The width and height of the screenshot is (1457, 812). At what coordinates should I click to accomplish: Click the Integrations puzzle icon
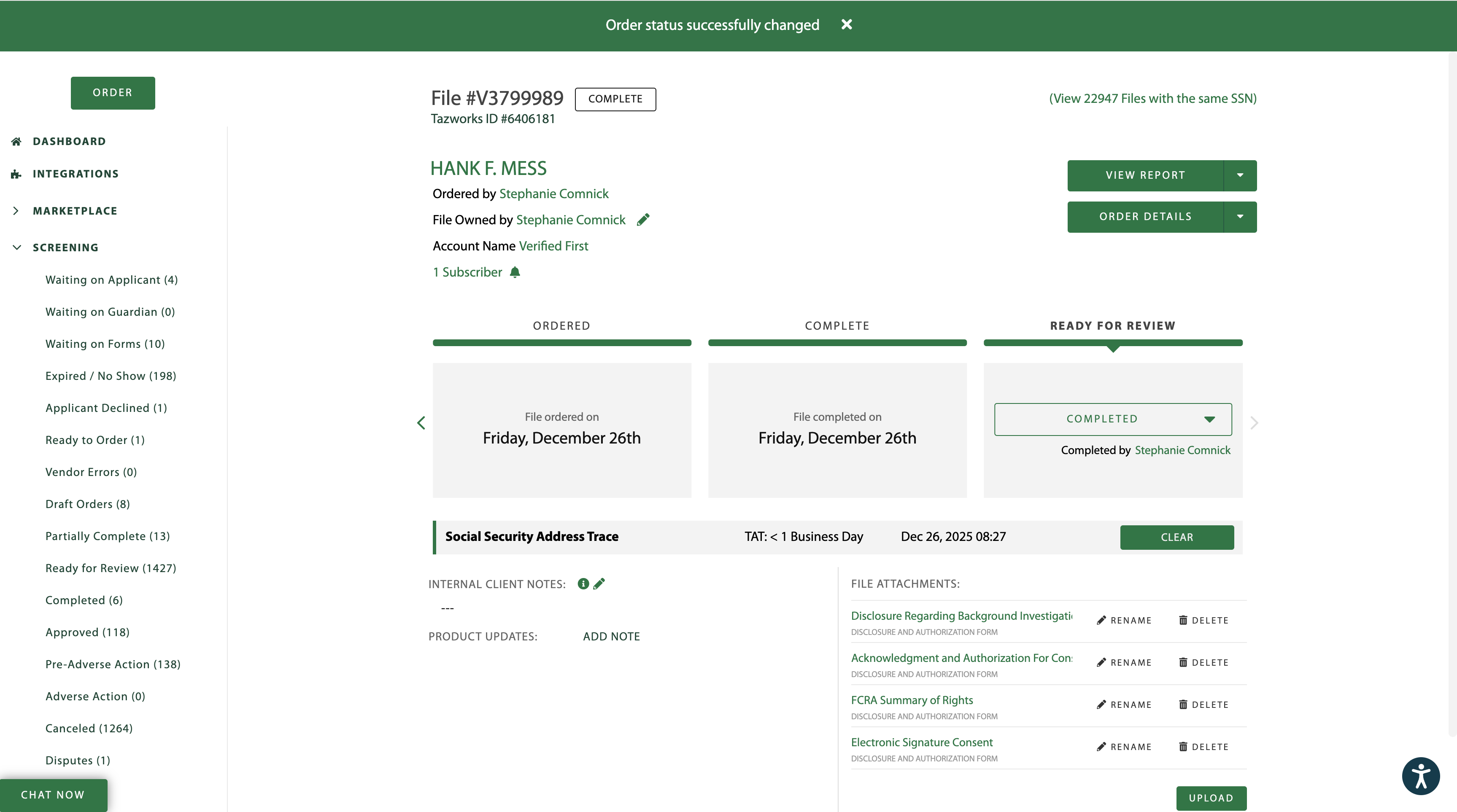pyautogui.click(x=16, y=174)
